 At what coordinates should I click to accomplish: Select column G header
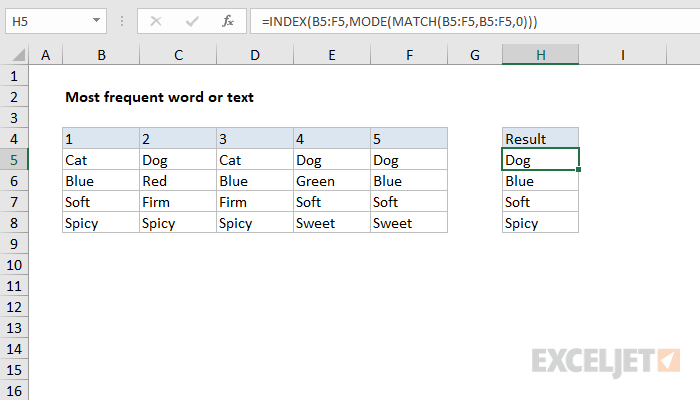click(475, 55)
